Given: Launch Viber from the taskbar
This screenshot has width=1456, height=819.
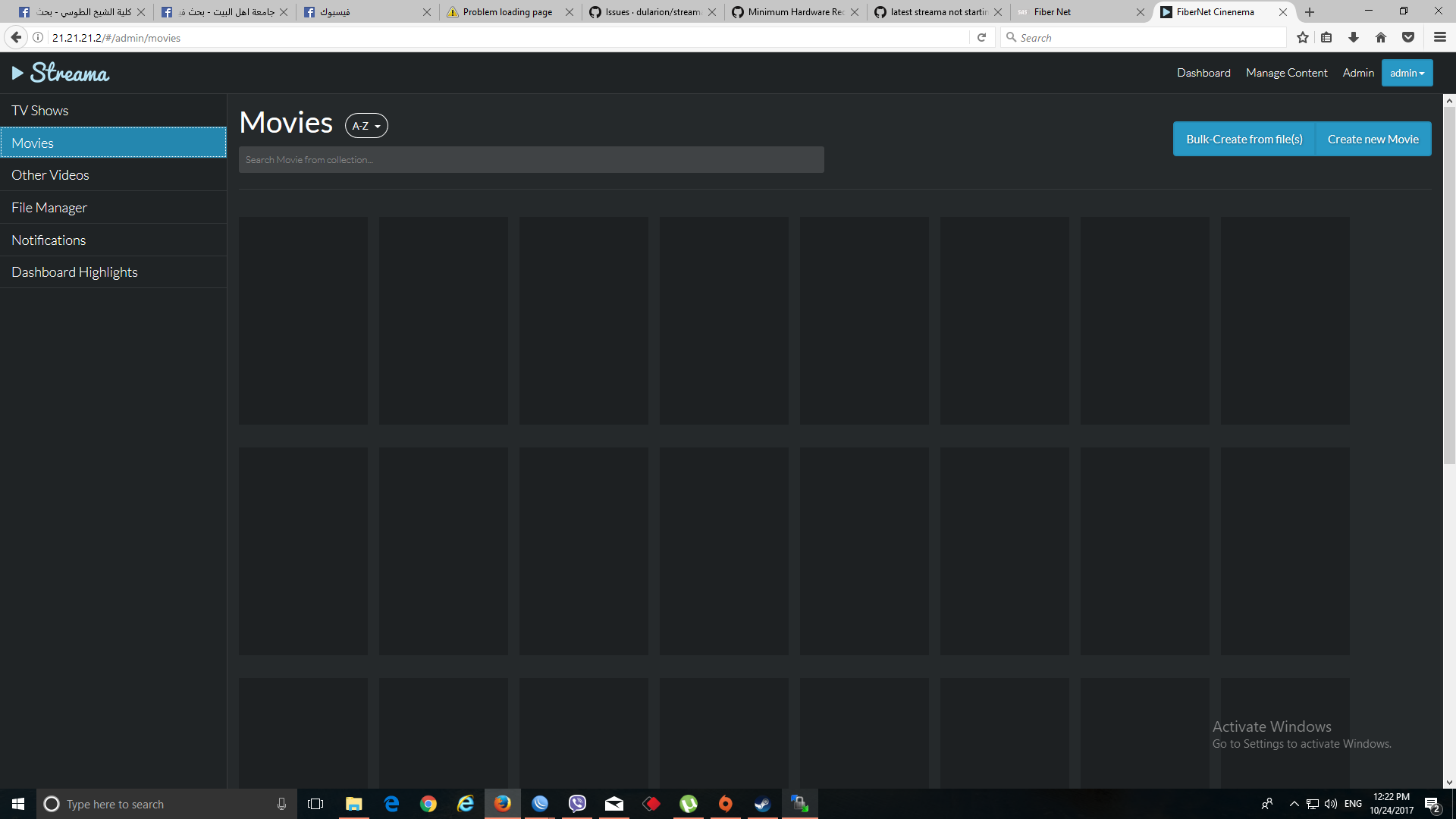Looking at the screenshot, I should pos(577,804).
